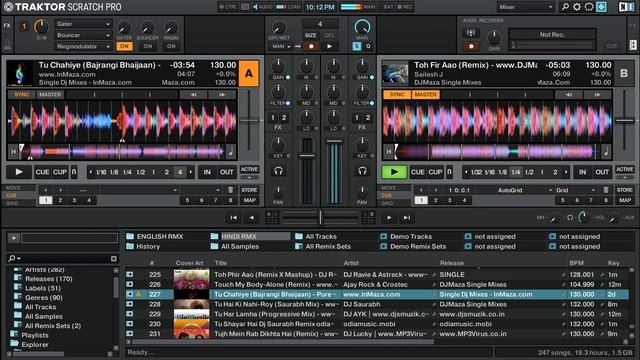Disable SYNC on Deck B

tap(397, 94)
